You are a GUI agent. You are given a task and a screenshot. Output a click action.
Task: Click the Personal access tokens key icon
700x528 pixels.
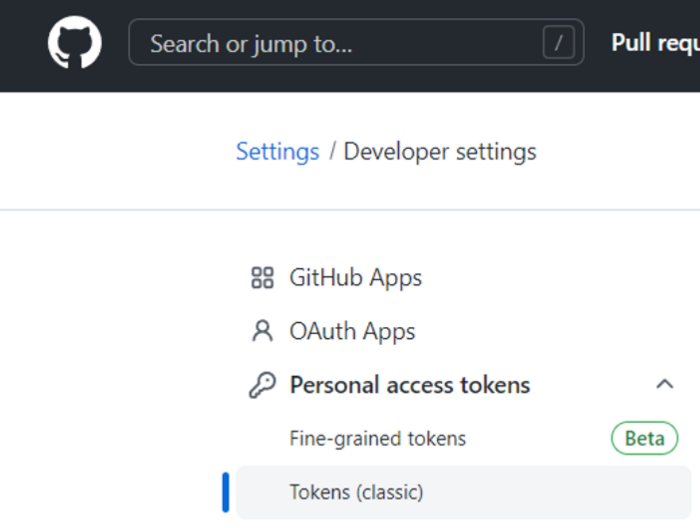click(x=262, y=385)
